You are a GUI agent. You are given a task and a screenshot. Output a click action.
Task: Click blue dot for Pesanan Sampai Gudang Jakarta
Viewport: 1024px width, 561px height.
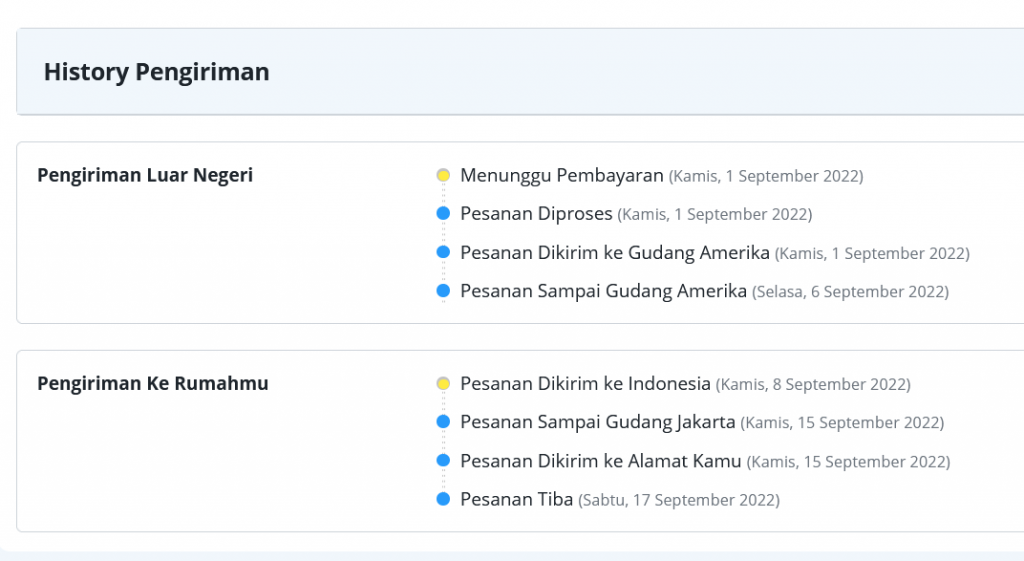[x=443, y=422]
